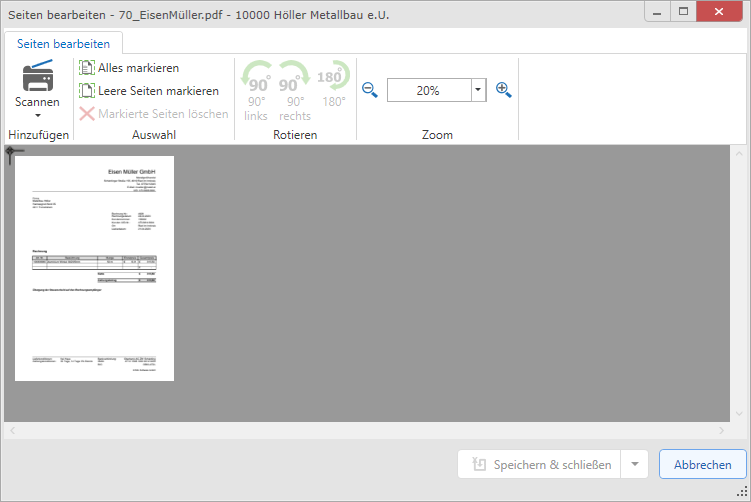Image resolution: width=751 pixels, height=502 pixels.
Task: Click Speichern & schließen button
Action: click(x=539, y=465)
